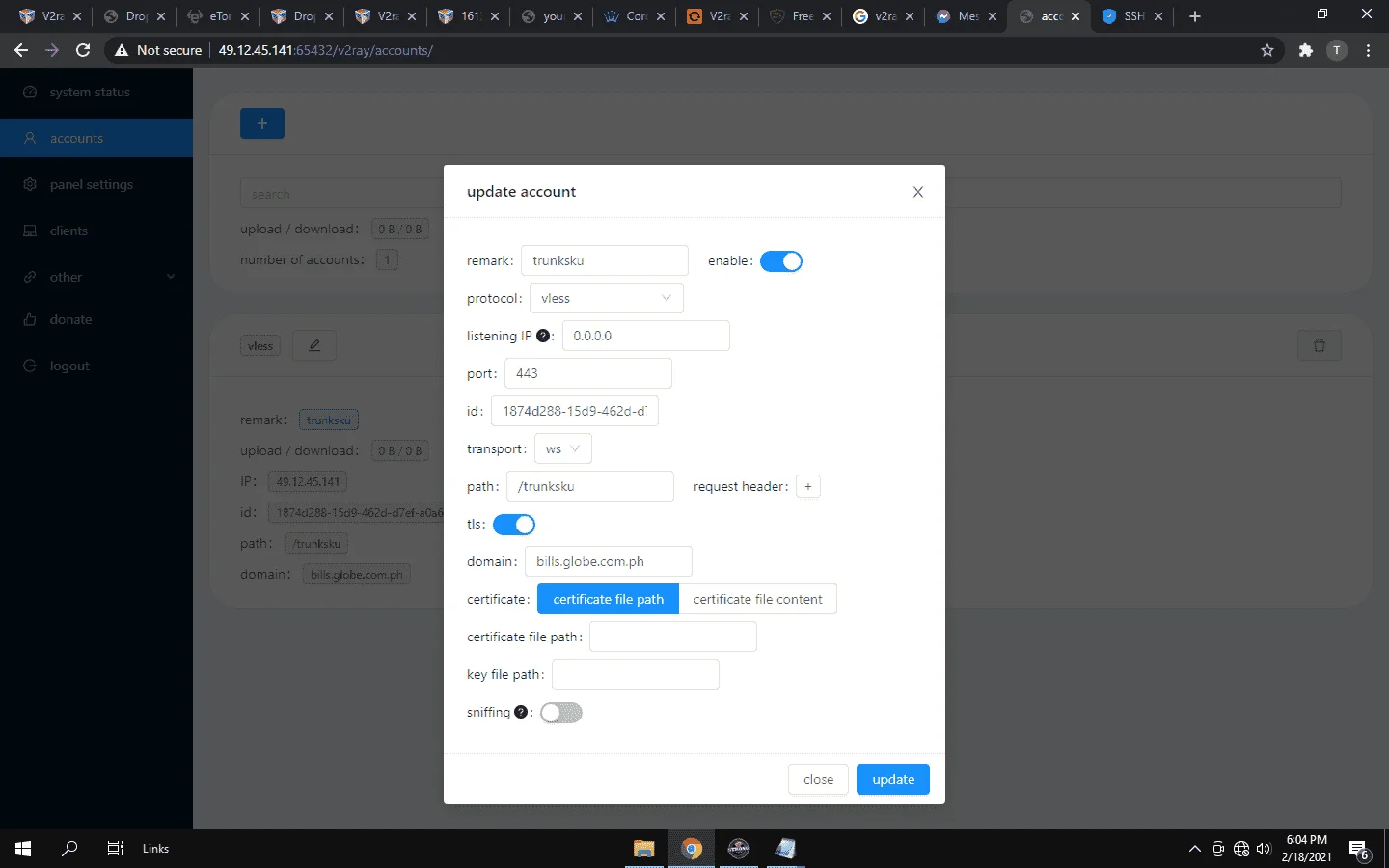
Task: Click the vless protocol tag
Action: pyautogui.click(x=260, y=346)
